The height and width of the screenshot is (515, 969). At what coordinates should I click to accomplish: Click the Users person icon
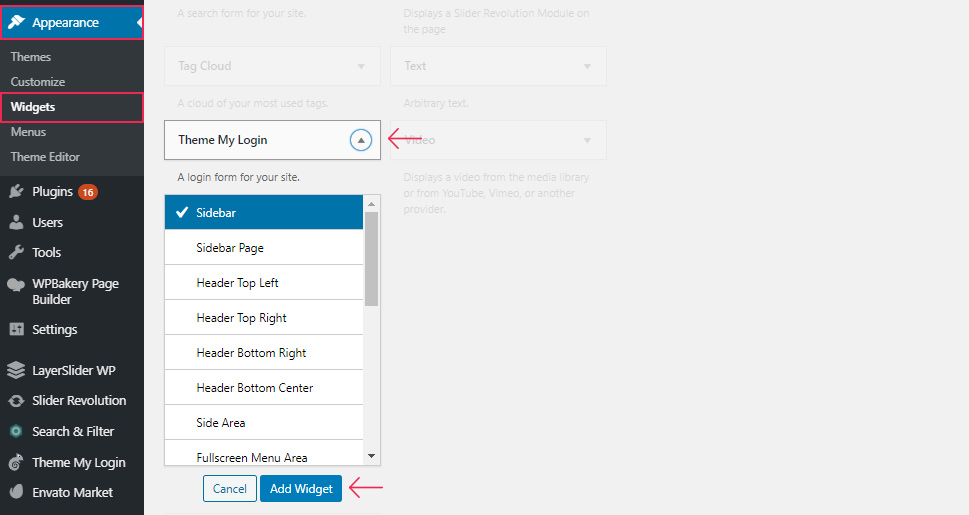[17, 223]
